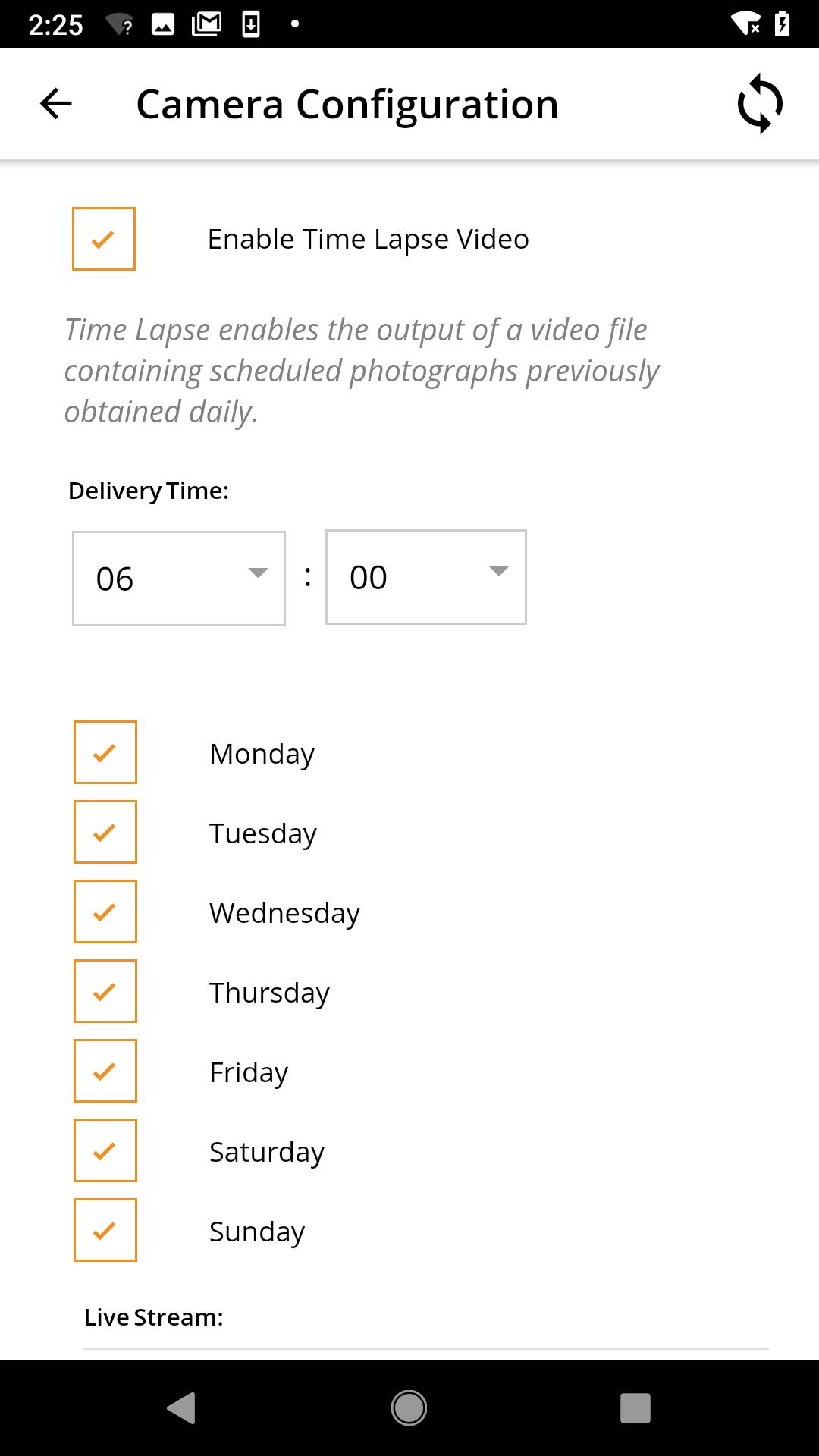
Task: Open the delivery hour dropdown showing 06
Action: (x=179, y=579)
